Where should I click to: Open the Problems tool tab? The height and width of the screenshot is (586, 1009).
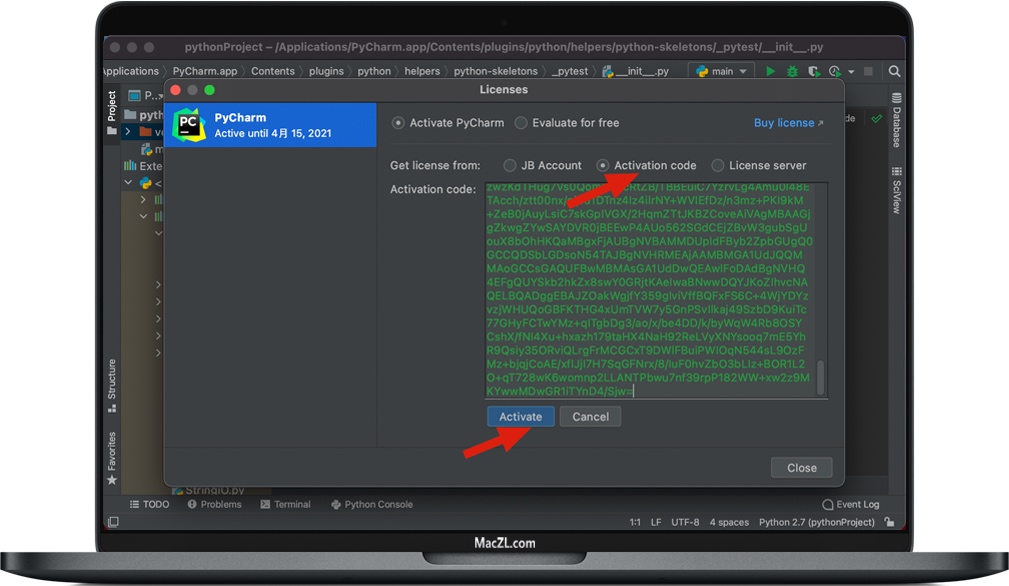[x=214, y=504]
